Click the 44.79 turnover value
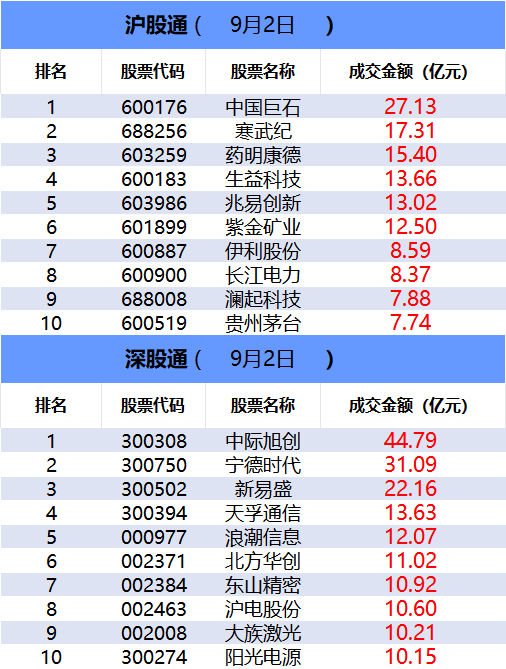 click(x=410, y=440)
